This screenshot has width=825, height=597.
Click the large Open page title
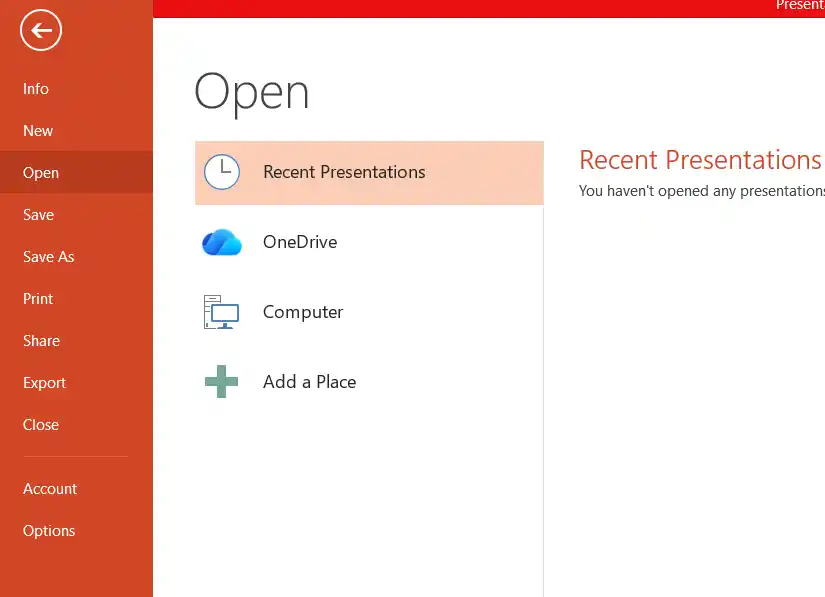click(251, 93)
